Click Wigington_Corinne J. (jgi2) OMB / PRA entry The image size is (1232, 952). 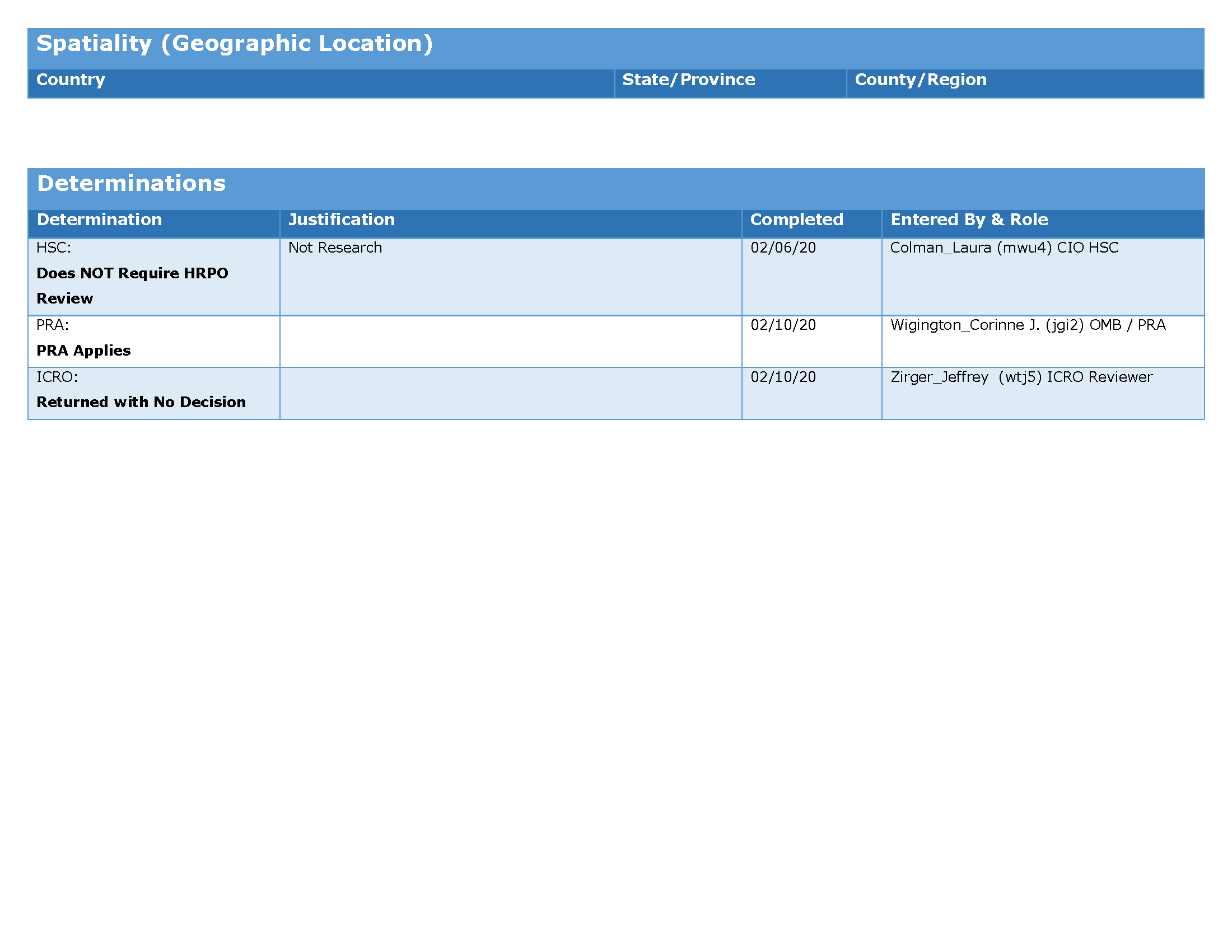pyautogui.click(x=1028, y=325)
